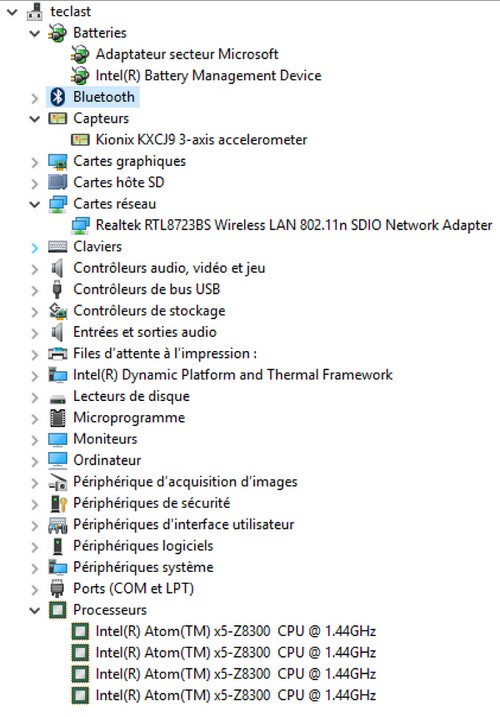Click the Périphériques système icon
500x717 pixels.
tap(58, 567)
